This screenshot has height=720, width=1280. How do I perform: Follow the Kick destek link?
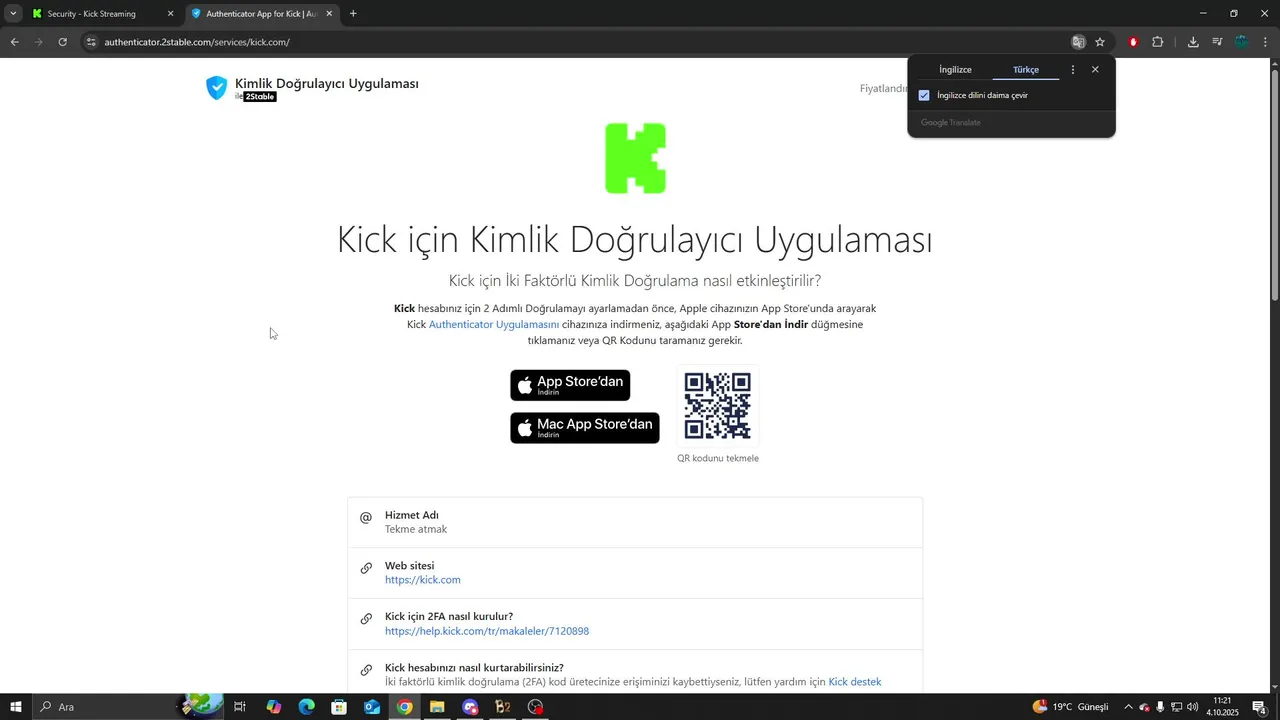855,682
